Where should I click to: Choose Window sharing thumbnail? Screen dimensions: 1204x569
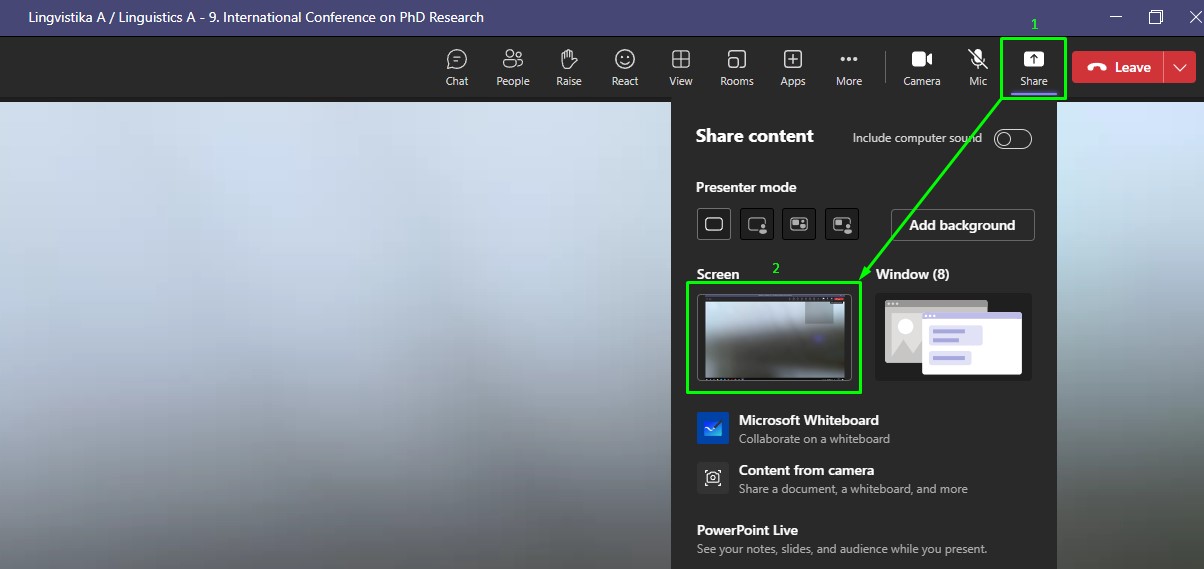point(953,337)
